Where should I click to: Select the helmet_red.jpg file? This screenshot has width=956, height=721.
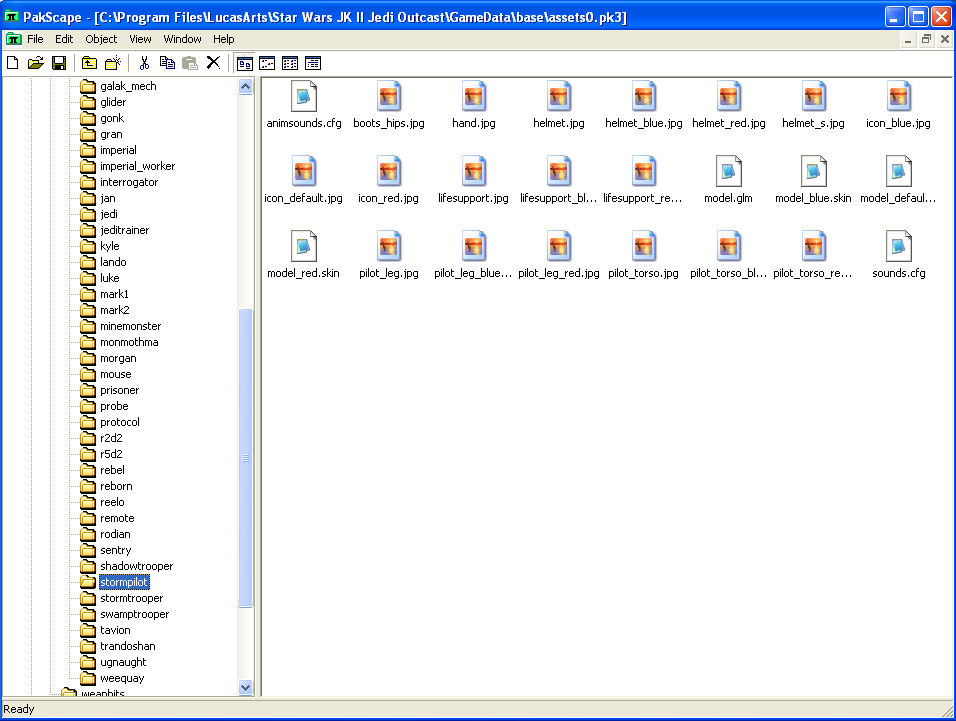(729, 105)
